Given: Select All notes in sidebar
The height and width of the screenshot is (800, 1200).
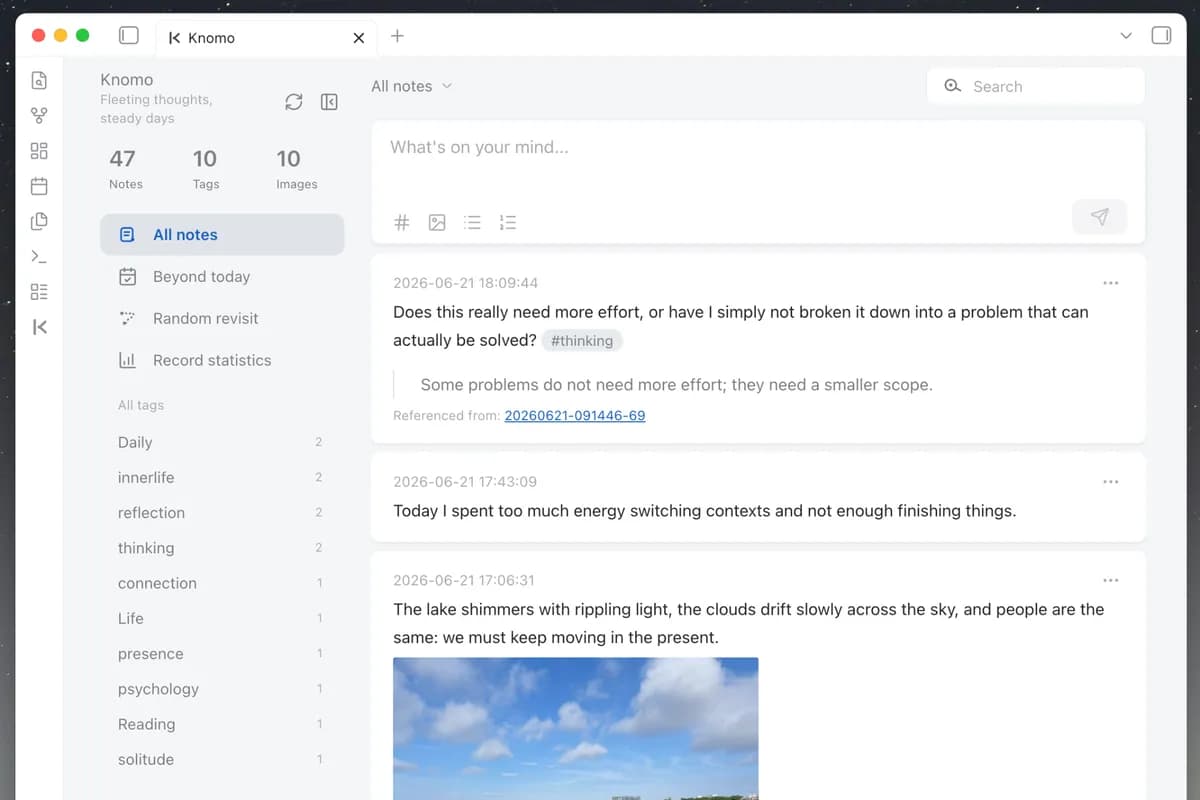Looking at the screenshot, I should 222,235.
